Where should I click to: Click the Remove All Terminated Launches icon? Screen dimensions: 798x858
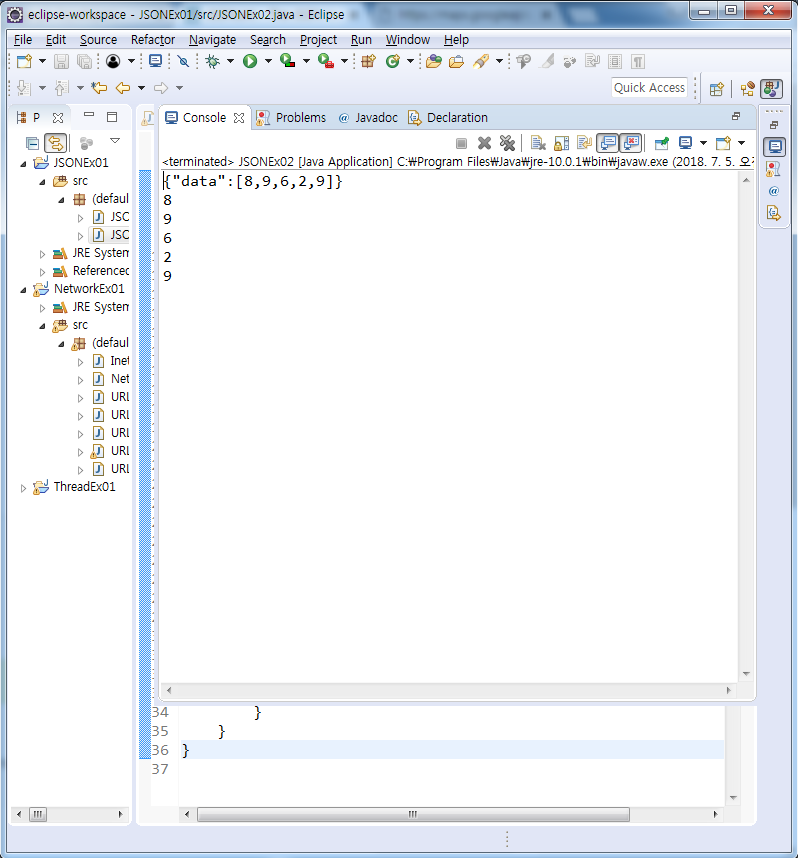[507, 143]
